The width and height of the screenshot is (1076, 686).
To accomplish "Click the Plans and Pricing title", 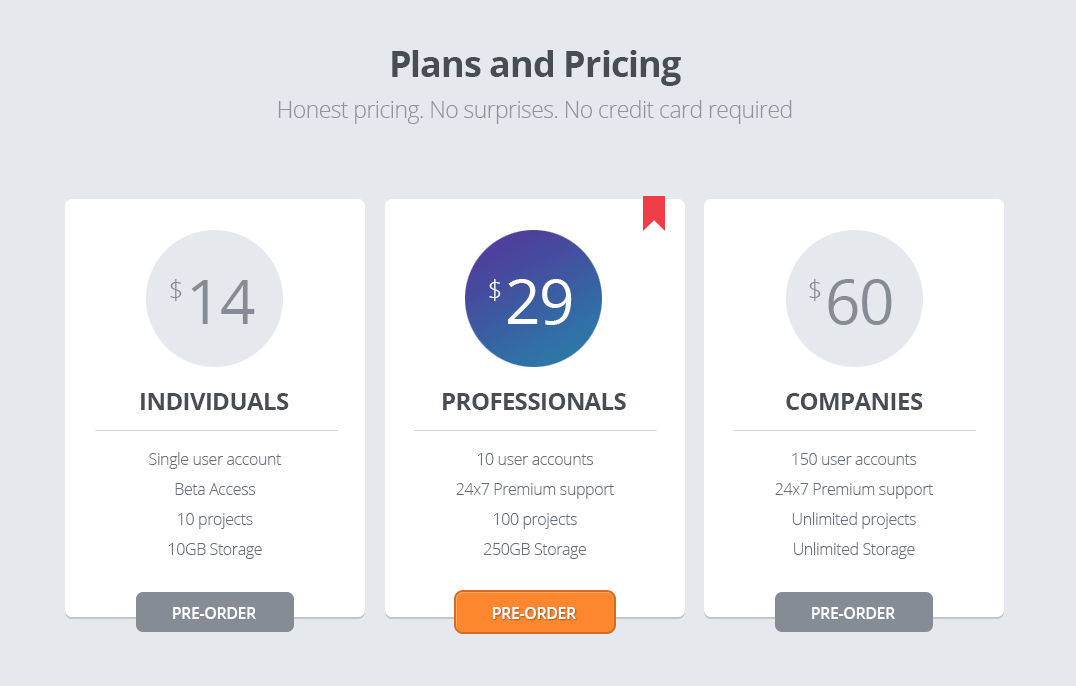I will pos(535,64).
